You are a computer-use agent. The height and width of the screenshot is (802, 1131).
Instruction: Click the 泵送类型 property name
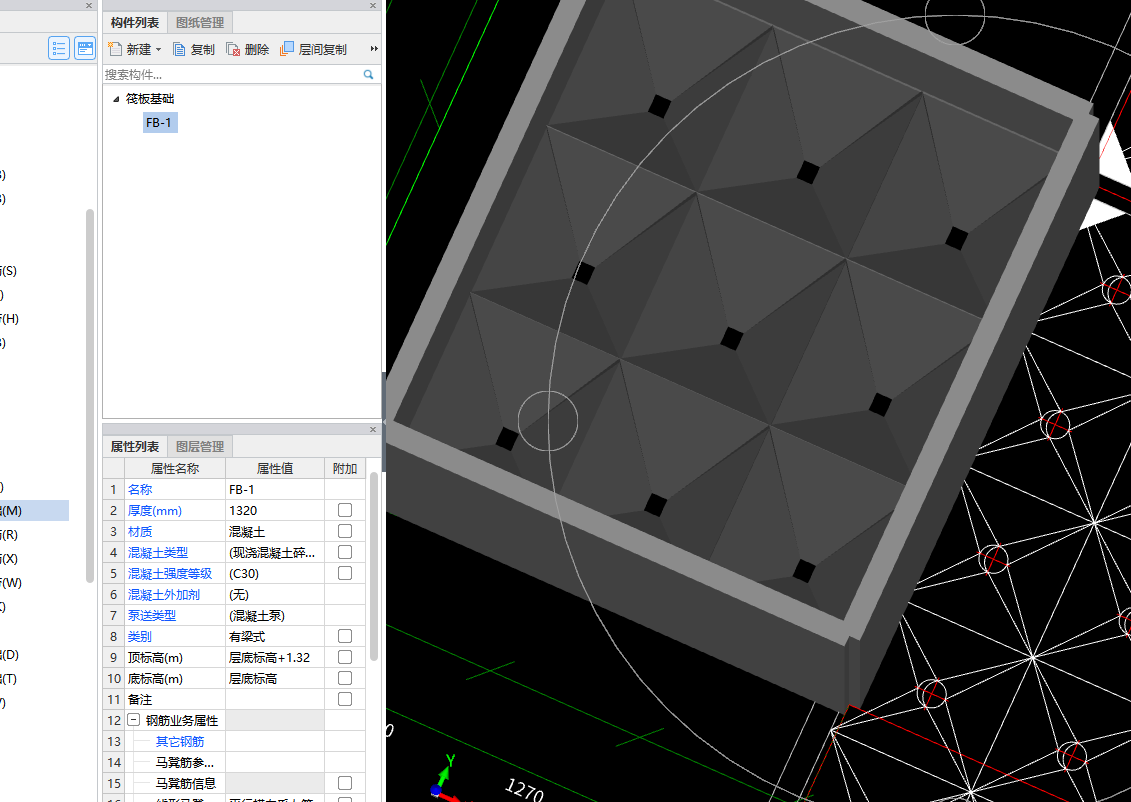tap(151, 615)
